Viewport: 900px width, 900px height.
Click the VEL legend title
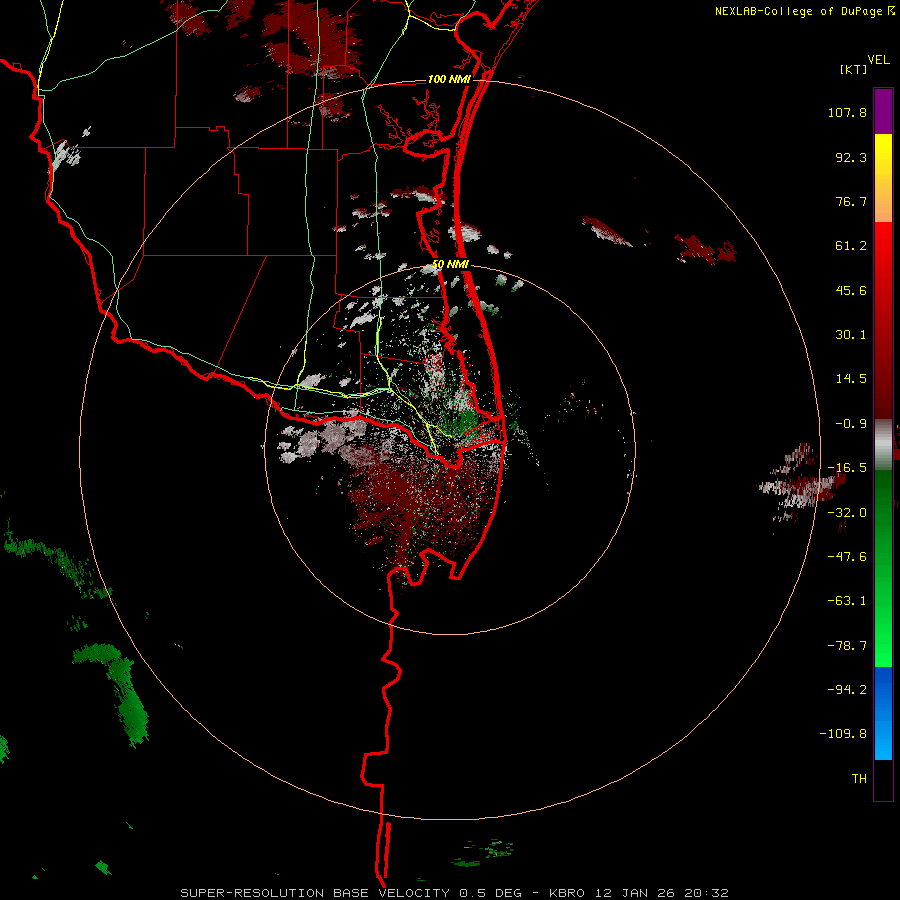[878, 59]
